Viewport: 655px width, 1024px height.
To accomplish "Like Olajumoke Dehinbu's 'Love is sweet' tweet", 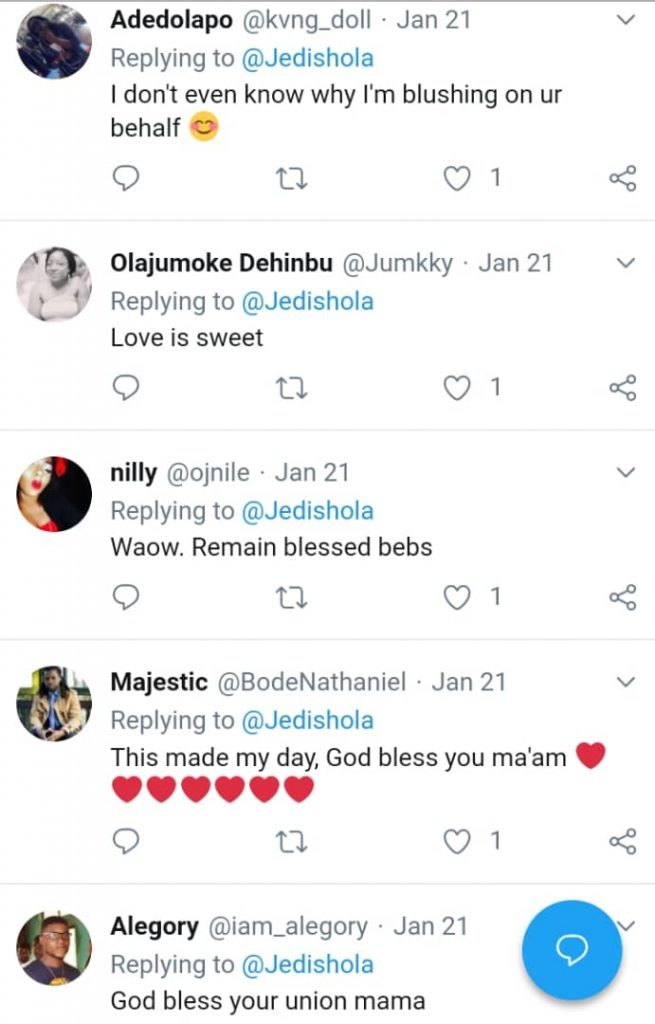I will [x=457, y=388].
